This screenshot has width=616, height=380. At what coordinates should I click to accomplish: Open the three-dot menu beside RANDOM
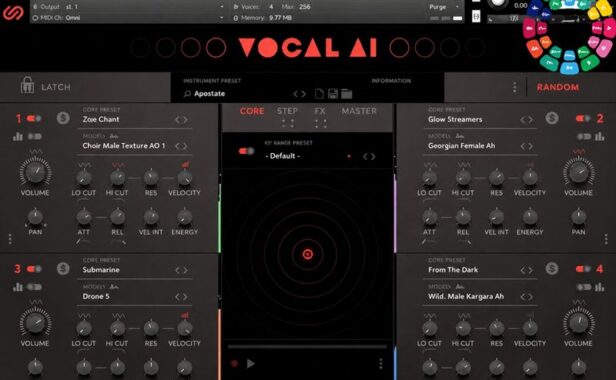(x=514, y=87)
